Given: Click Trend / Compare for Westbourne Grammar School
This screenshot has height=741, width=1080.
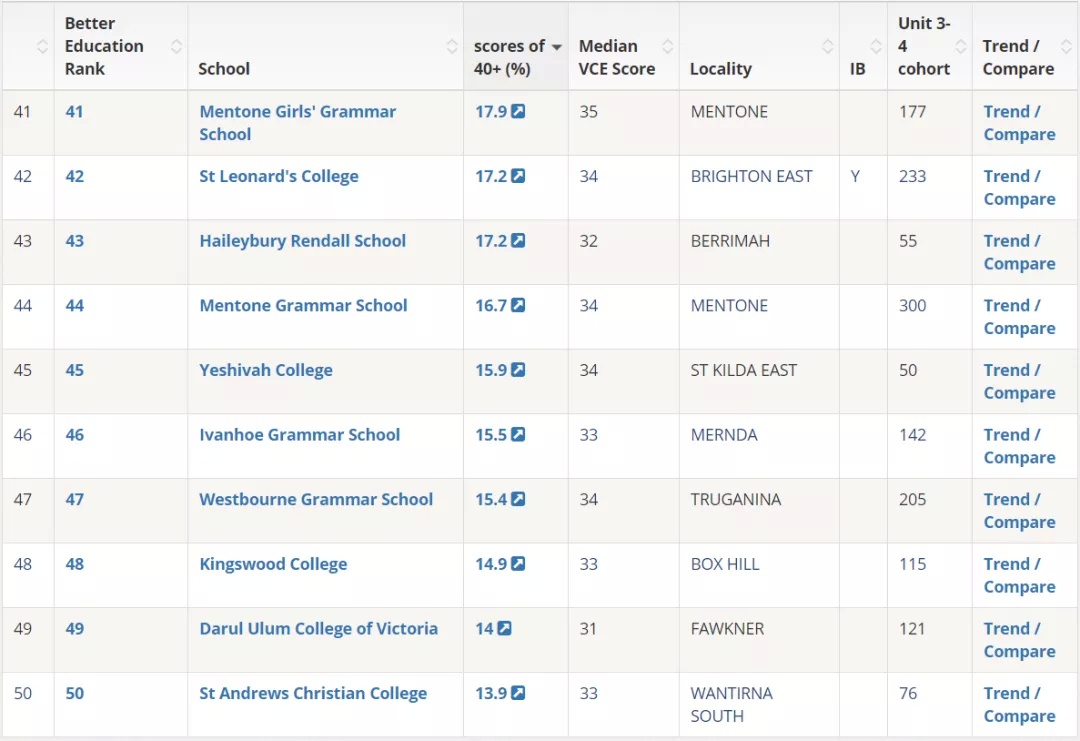Looking at the screenshot, I should pos(1019,511).
